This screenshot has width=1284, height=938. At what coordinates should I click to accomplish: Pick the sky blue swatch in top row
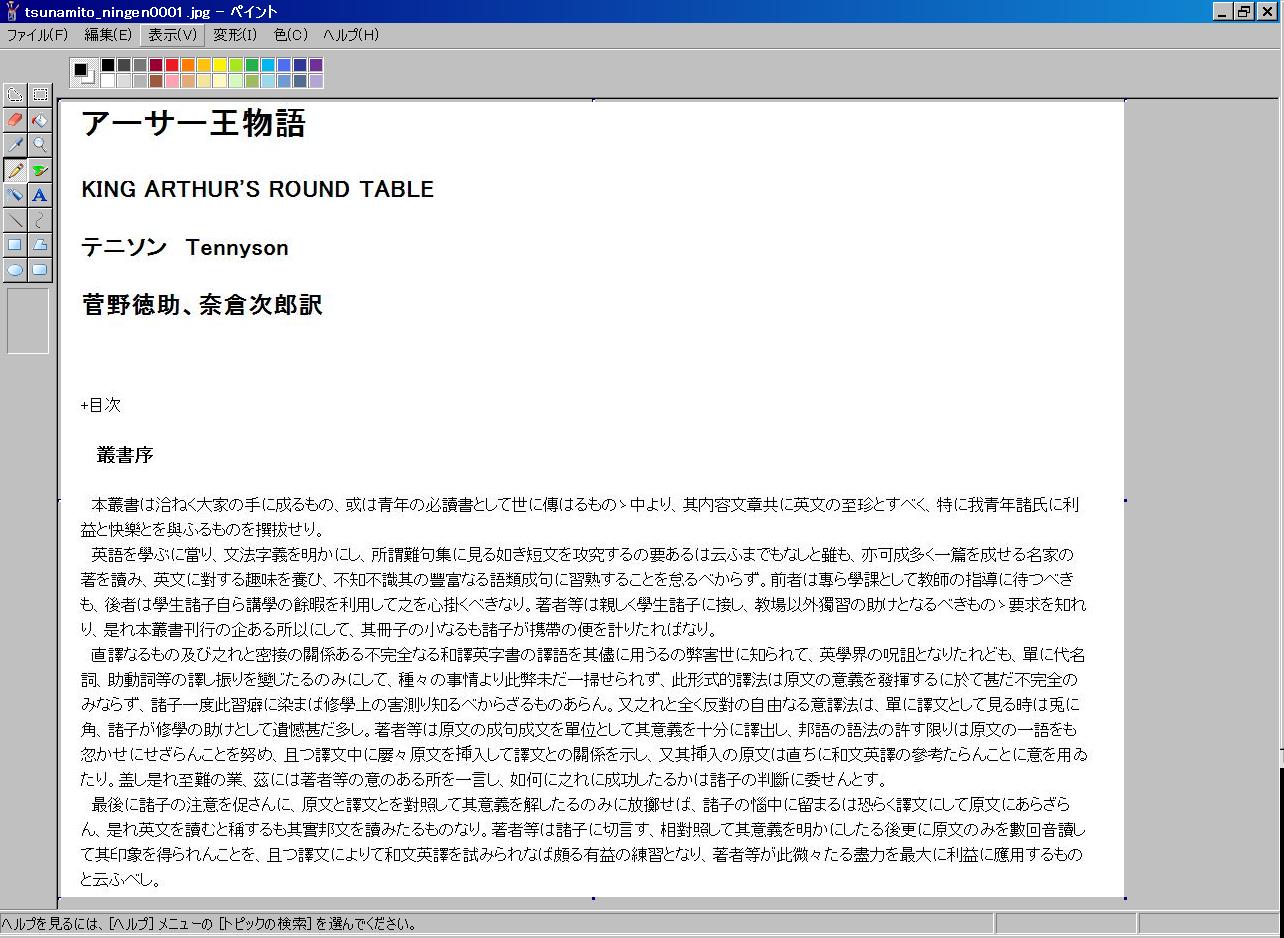268,65
